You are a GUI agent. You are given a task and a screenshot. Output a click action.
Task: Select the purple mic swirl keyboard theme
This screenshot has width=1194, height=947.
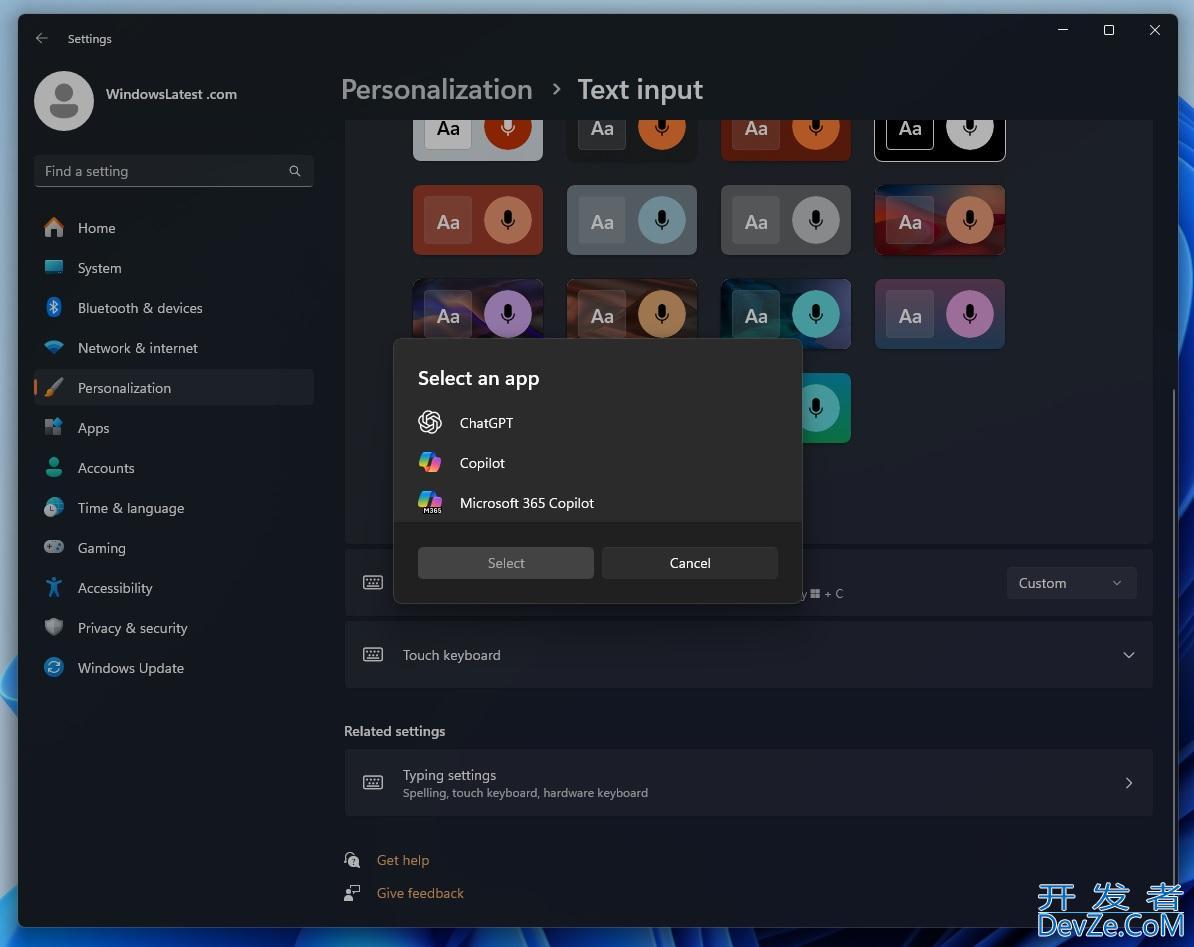477,308
